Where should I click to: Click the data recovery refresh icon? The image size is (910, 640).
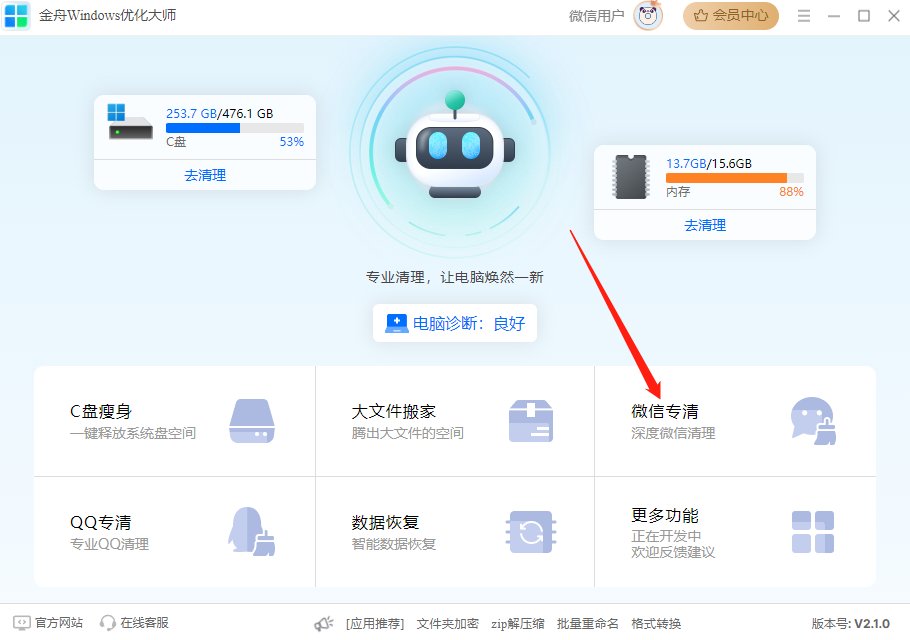click(530, 532)
